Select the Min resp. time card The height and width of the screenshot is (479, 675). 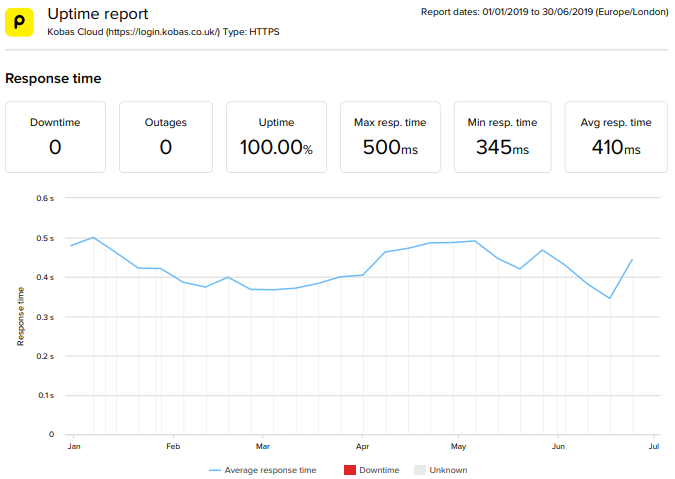502,137
